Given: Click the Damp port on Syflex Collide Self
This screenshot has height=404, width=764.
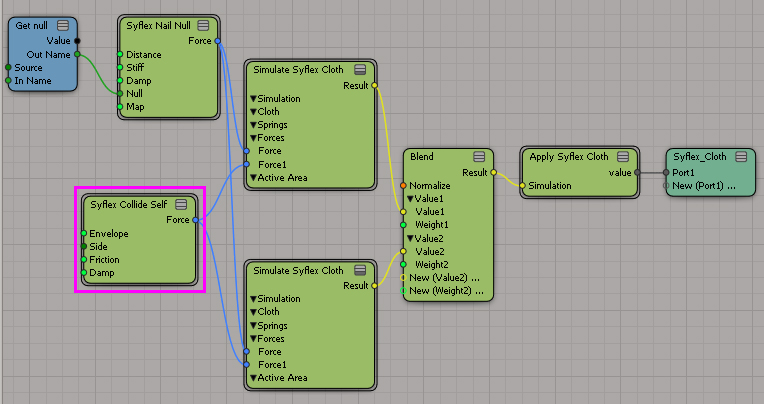Looking at the screenshot, I should coord(84,273).
